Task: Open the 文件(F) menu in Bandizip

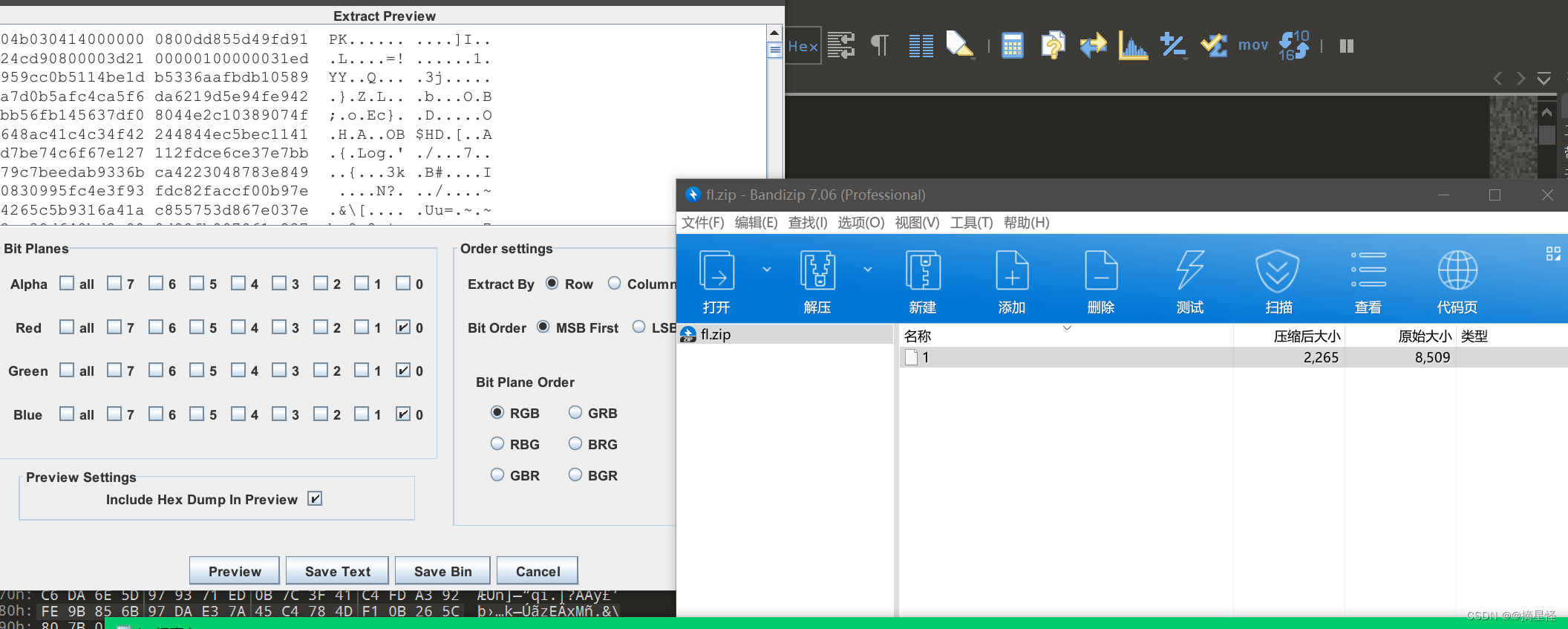Action: 703,223
